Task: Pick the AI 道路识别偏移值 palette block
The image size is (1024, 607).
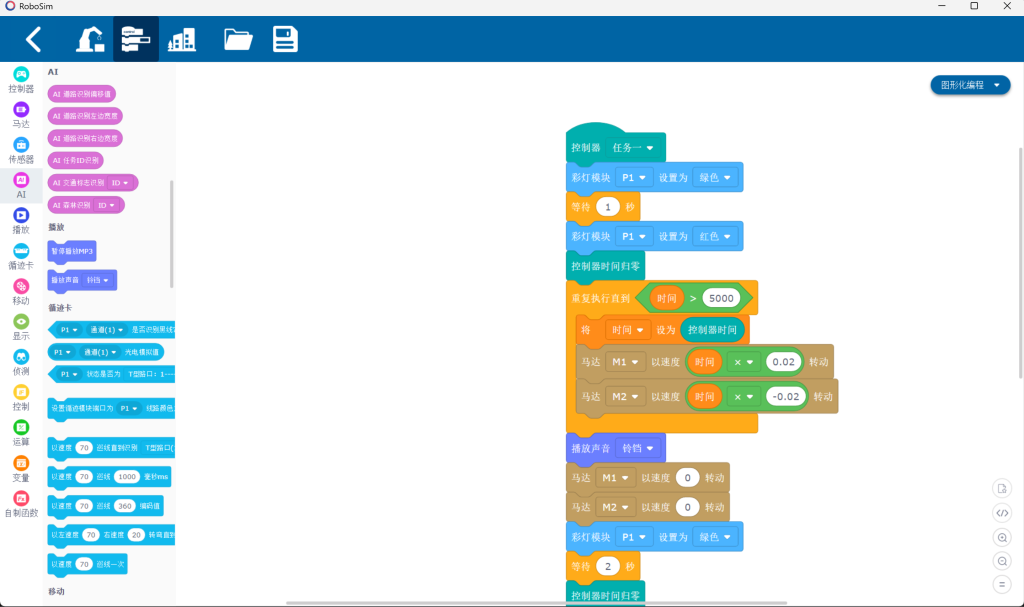Action: click(82, 94)
